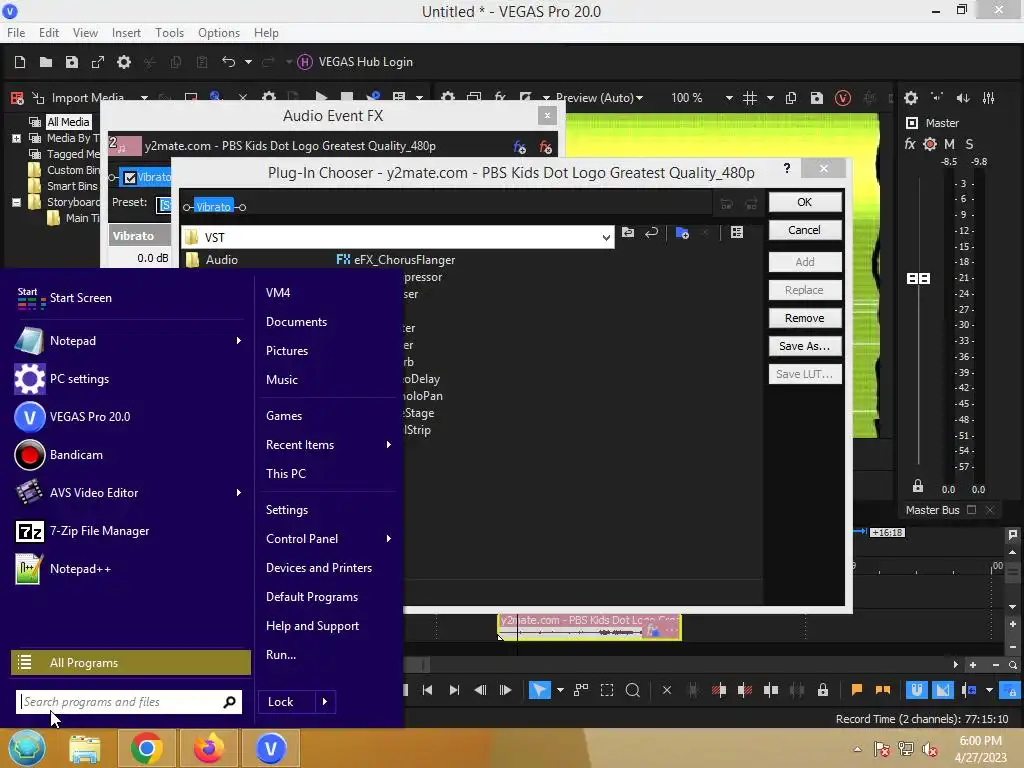Open the video preview properties gear

(x=448, y=98)
